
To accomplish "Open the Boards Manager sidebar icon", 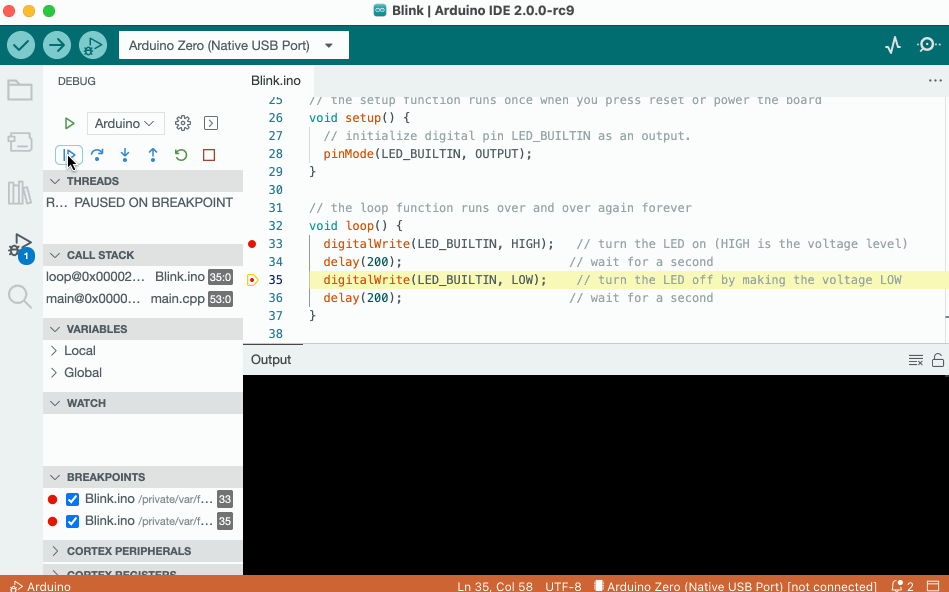I will click(20, 141).
